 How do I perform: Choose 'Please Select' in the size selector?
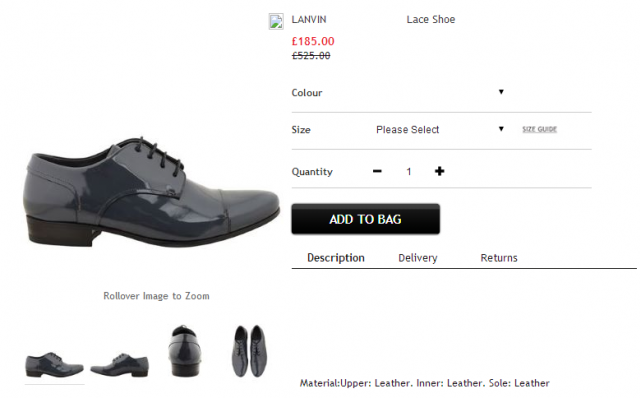click(407, 130)
